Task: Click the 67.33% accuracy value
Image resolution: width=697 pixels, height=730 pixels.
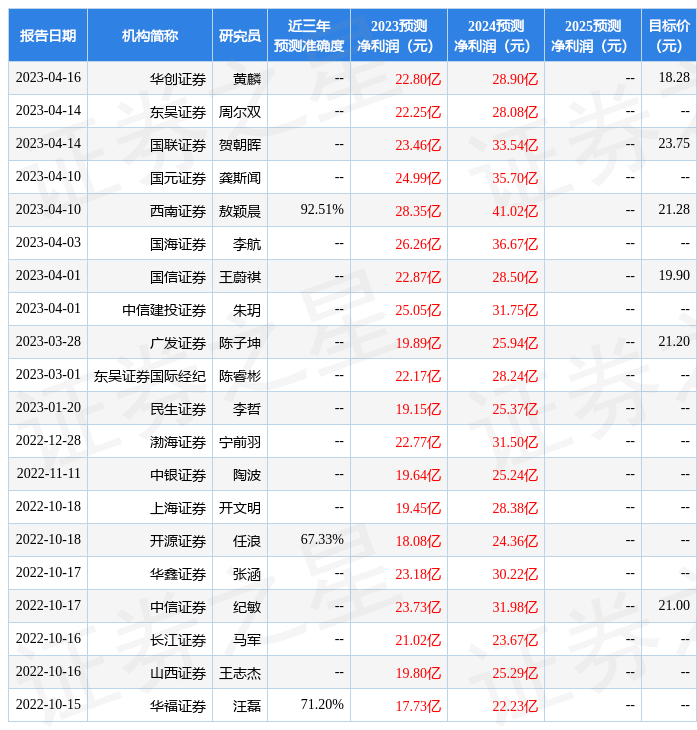Action: 322,540
